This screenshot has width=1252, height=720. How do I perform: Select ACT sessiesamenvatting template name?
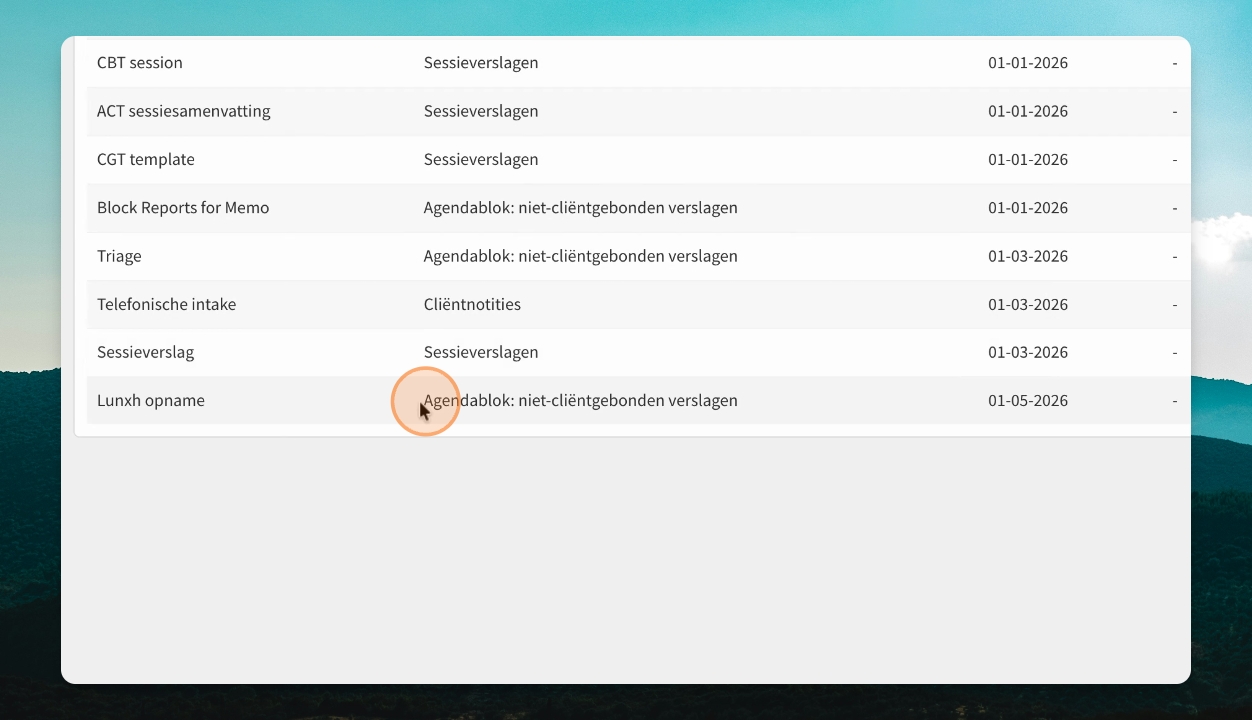tap(183, 111)
